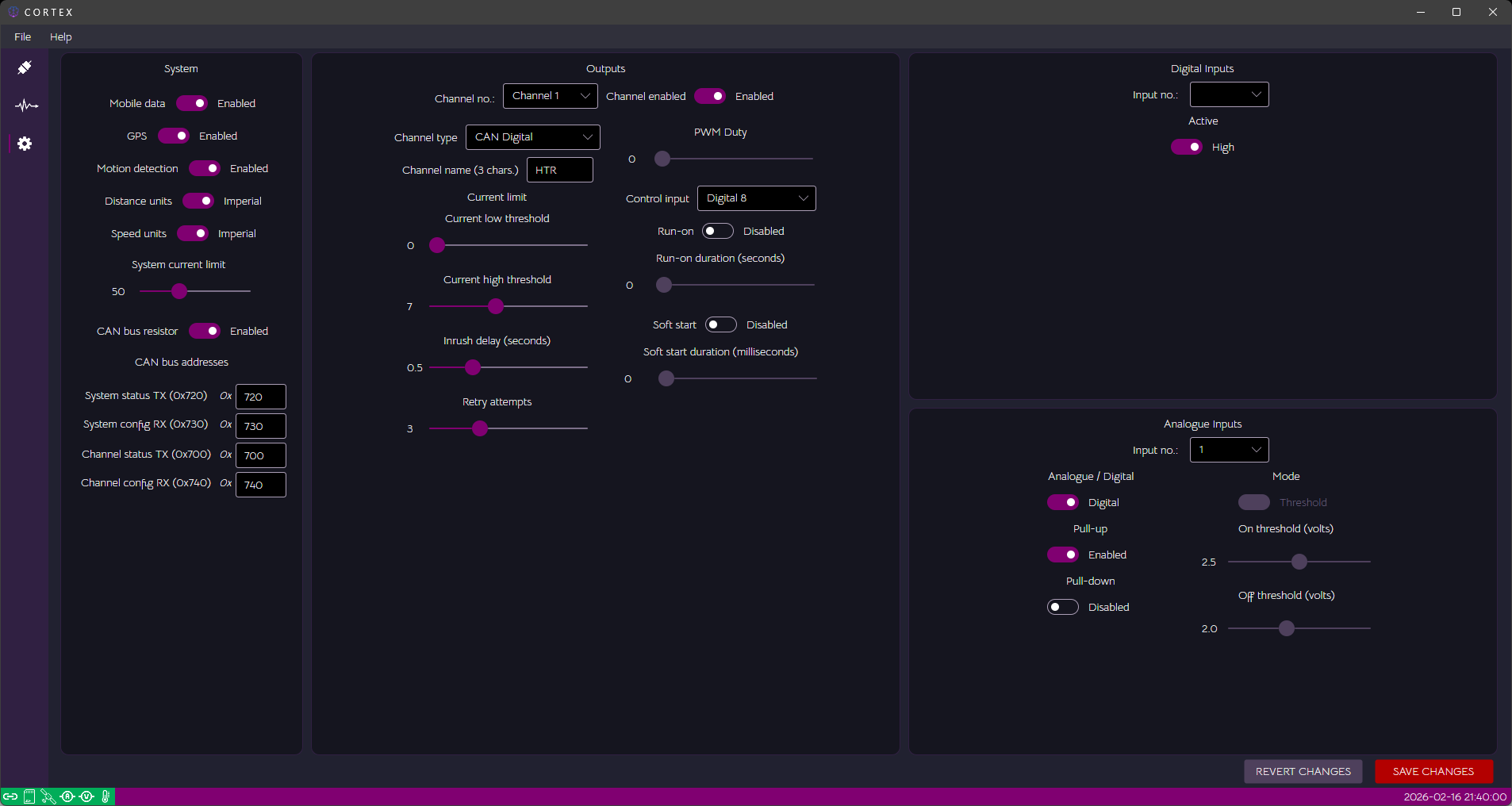Click the Retry attempts slider handle
This screenshot has height=806, width=1512.
pos(480,428)
